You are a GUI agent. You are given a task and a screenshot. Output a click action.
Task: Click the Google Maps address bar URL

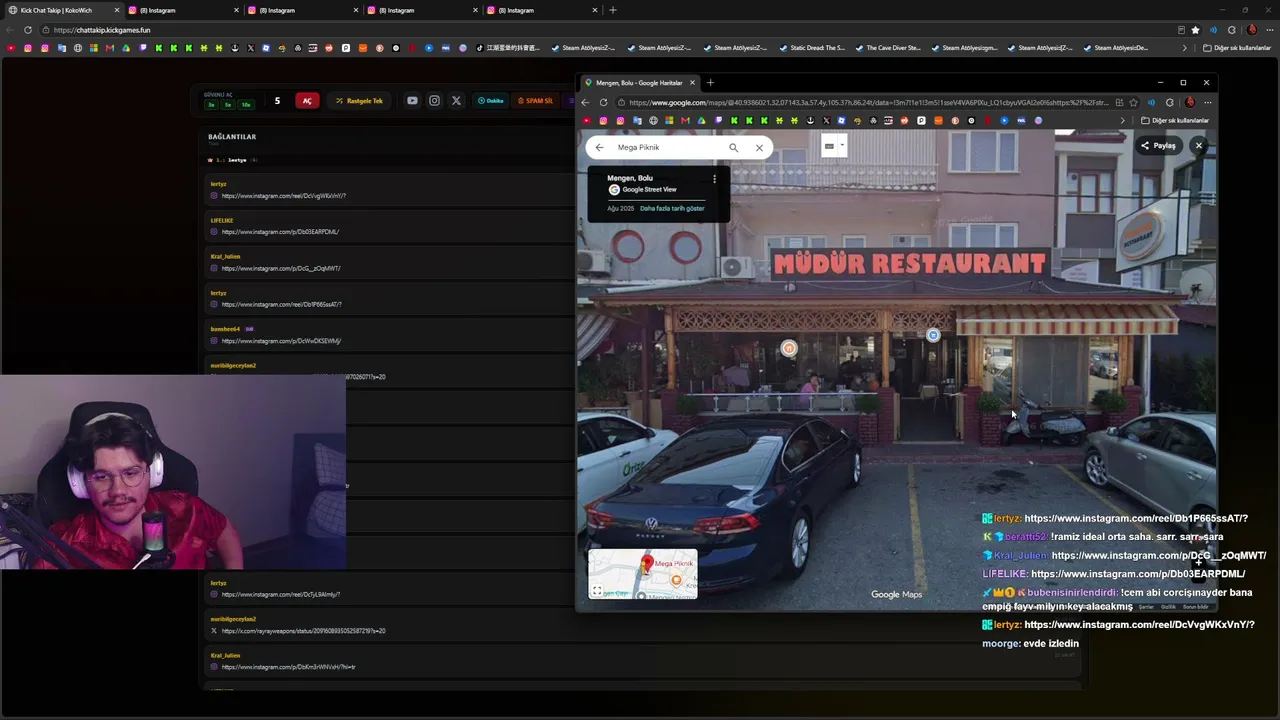tap(868, 102)
